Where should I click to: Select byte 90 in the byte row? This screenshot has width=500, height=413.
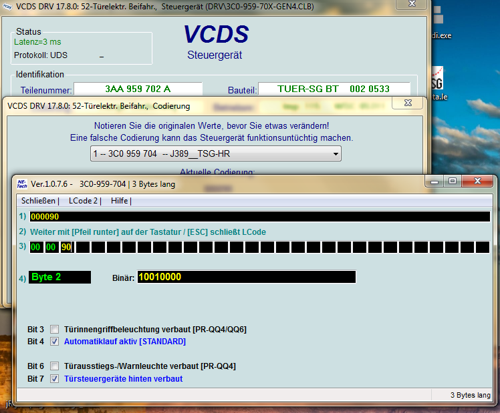coord(66,247)
